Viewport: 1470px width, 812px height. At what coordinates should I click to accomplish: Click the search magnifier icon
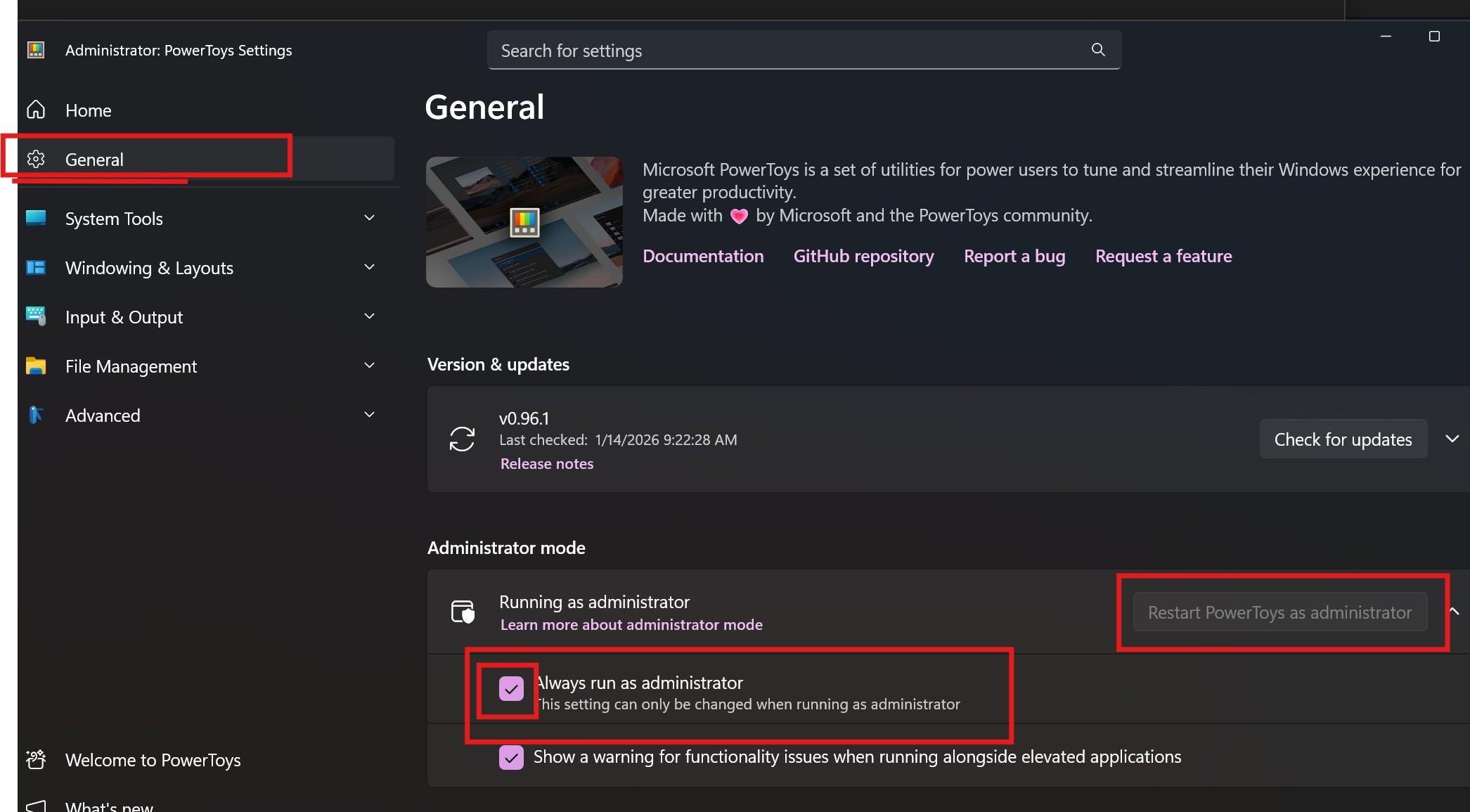(1098, 50)
